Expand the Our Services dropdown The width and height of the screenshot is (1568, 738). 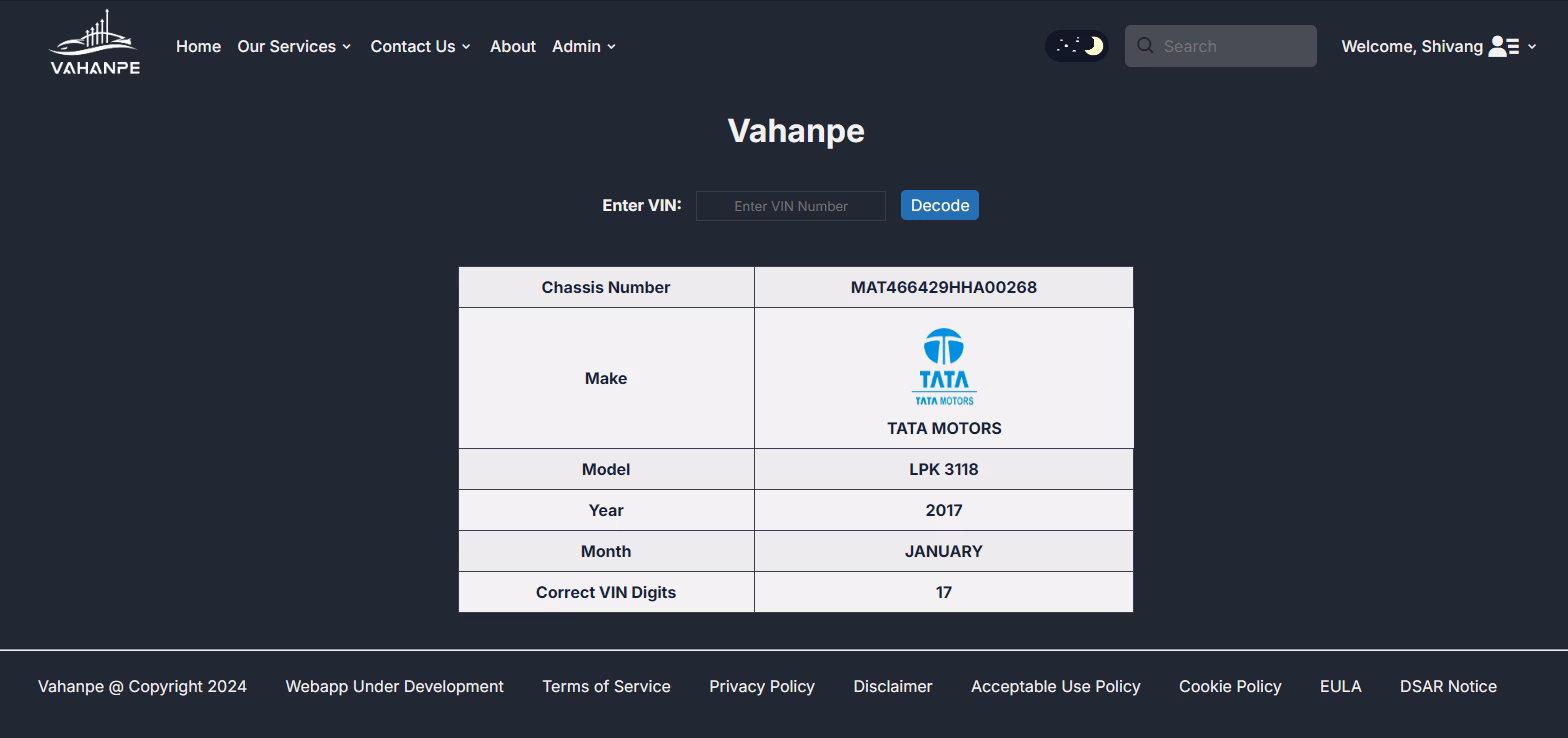coord(294,46)
